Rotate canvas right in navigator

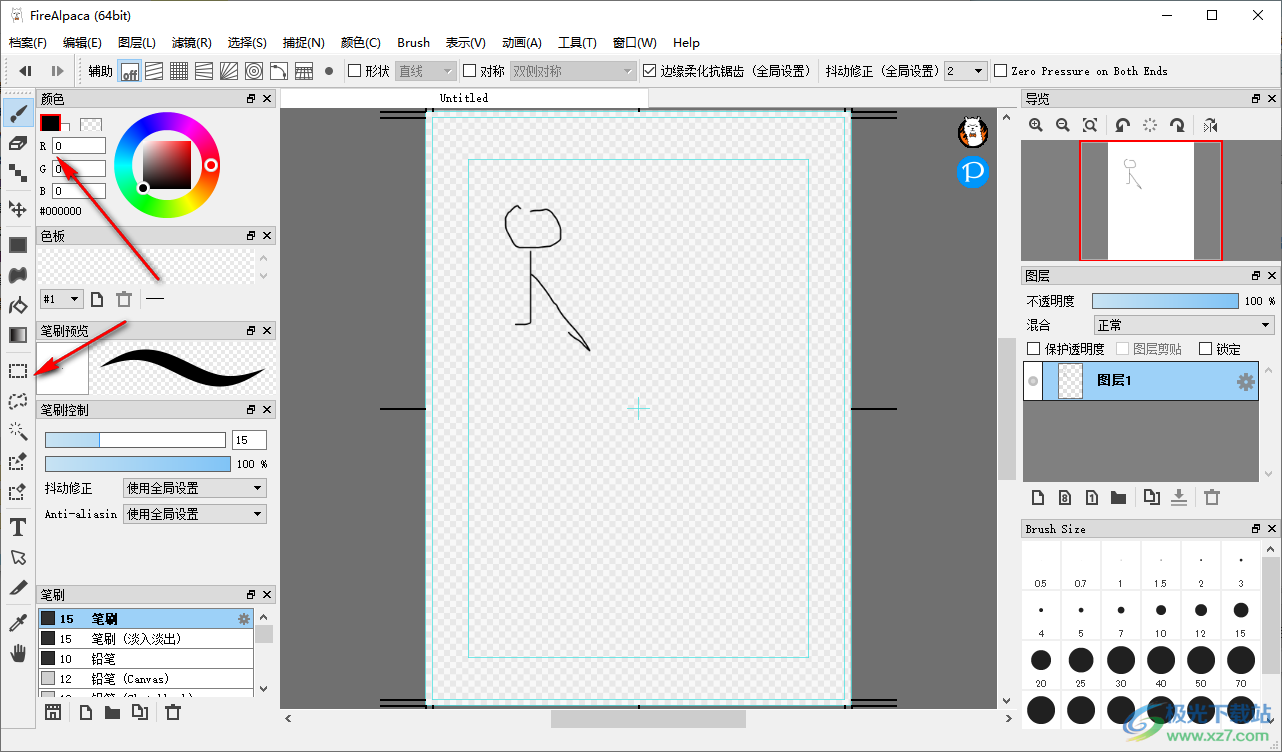1178,125
